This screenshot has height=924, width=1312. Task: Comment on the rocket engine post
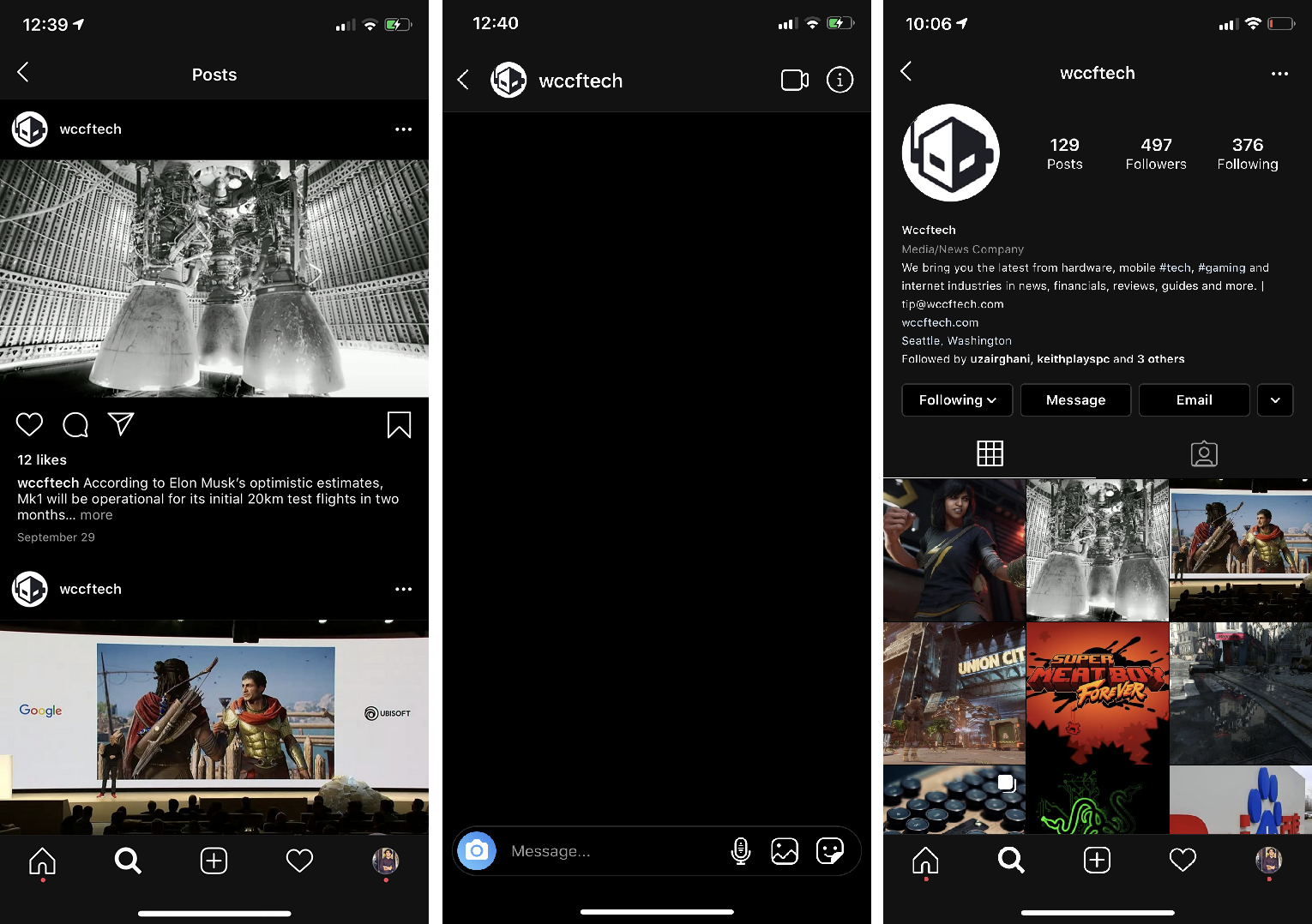[75, 424]
